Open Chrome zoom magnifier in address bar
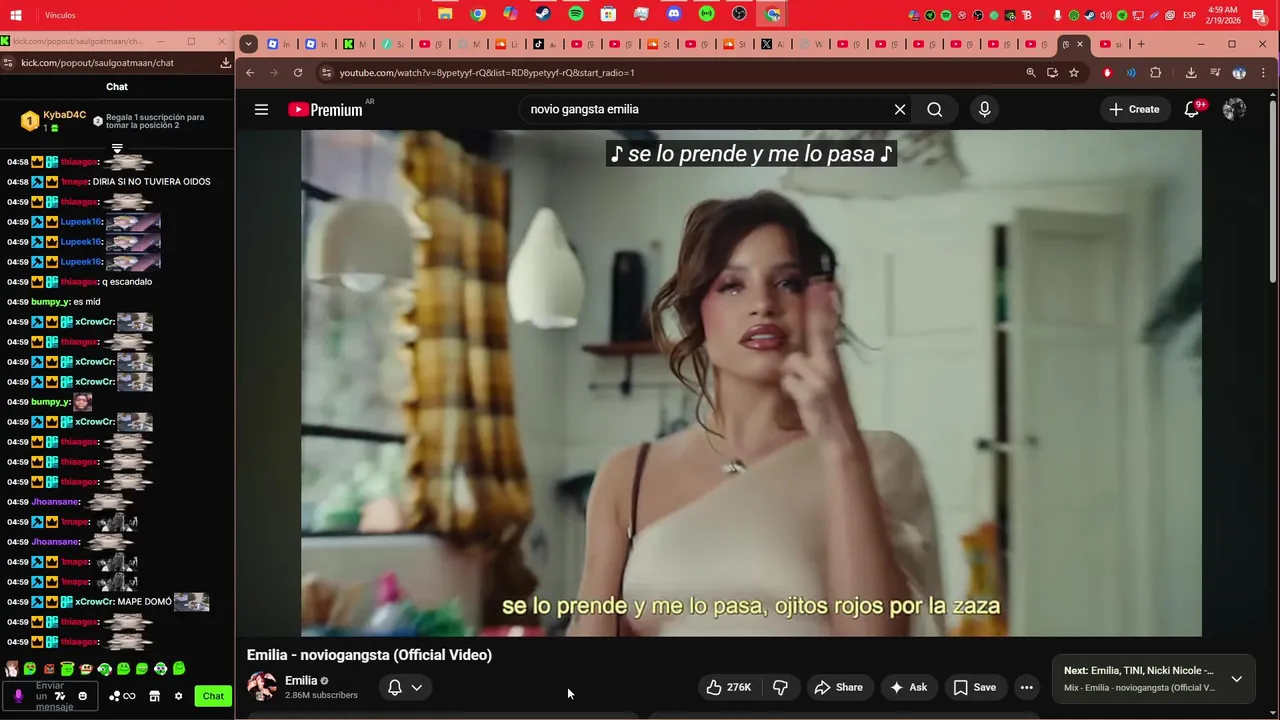This screenshot has width=1280, height=720. point(1031,73)
